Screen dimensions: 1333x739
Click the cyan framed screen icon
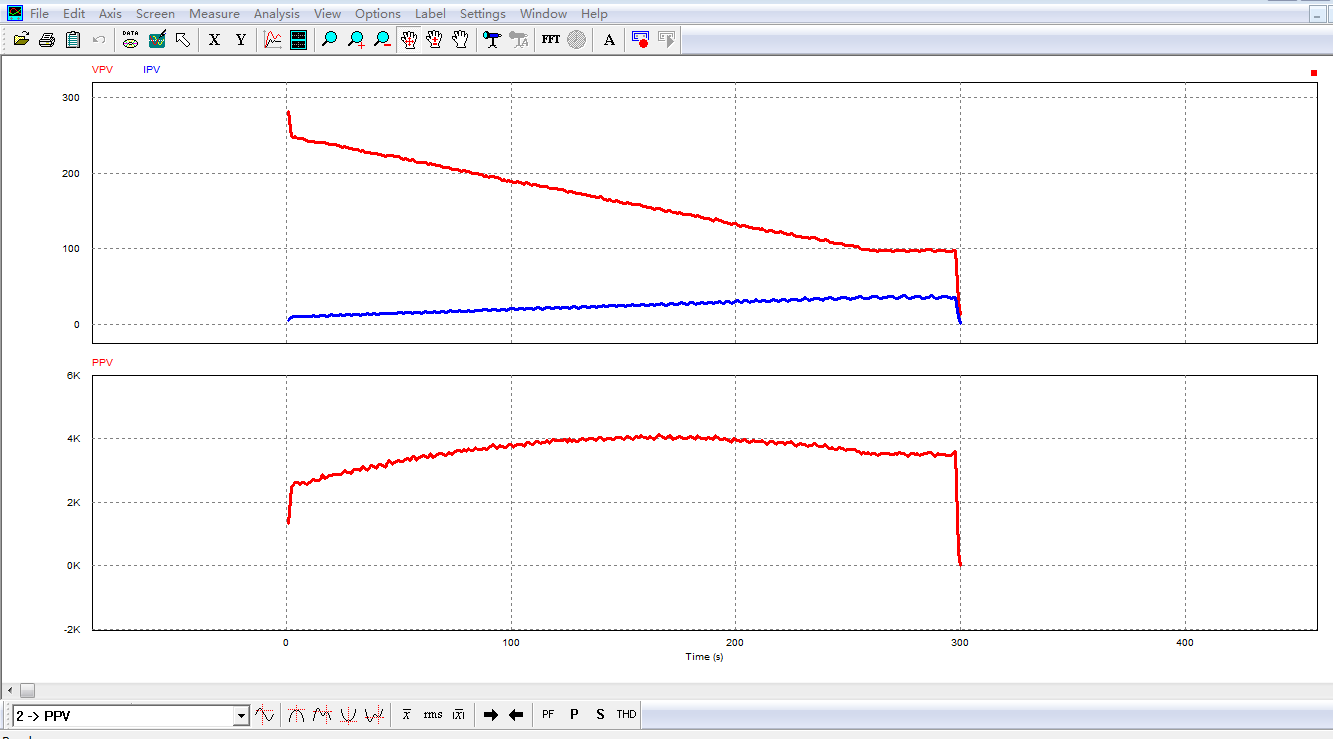tap(298, 40)
